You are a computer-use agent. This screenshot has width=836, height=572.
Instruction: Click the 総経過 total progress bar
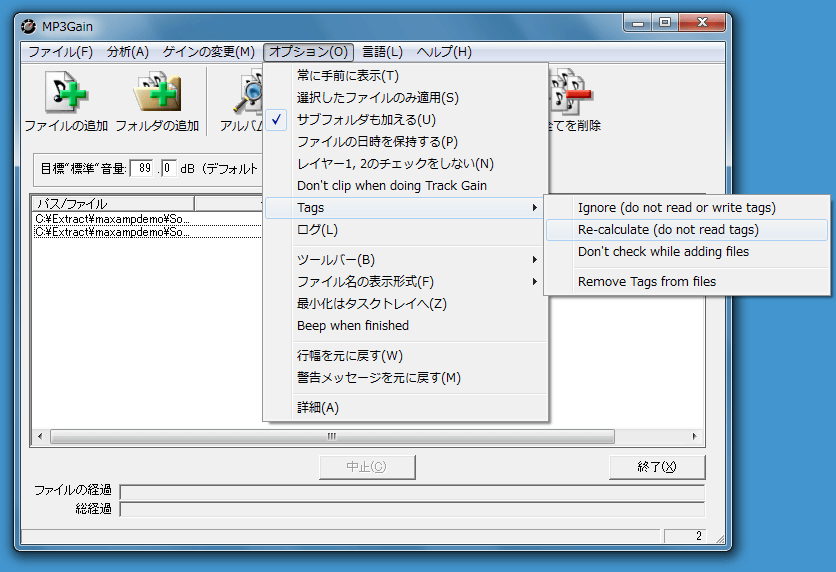pos(412,510)
